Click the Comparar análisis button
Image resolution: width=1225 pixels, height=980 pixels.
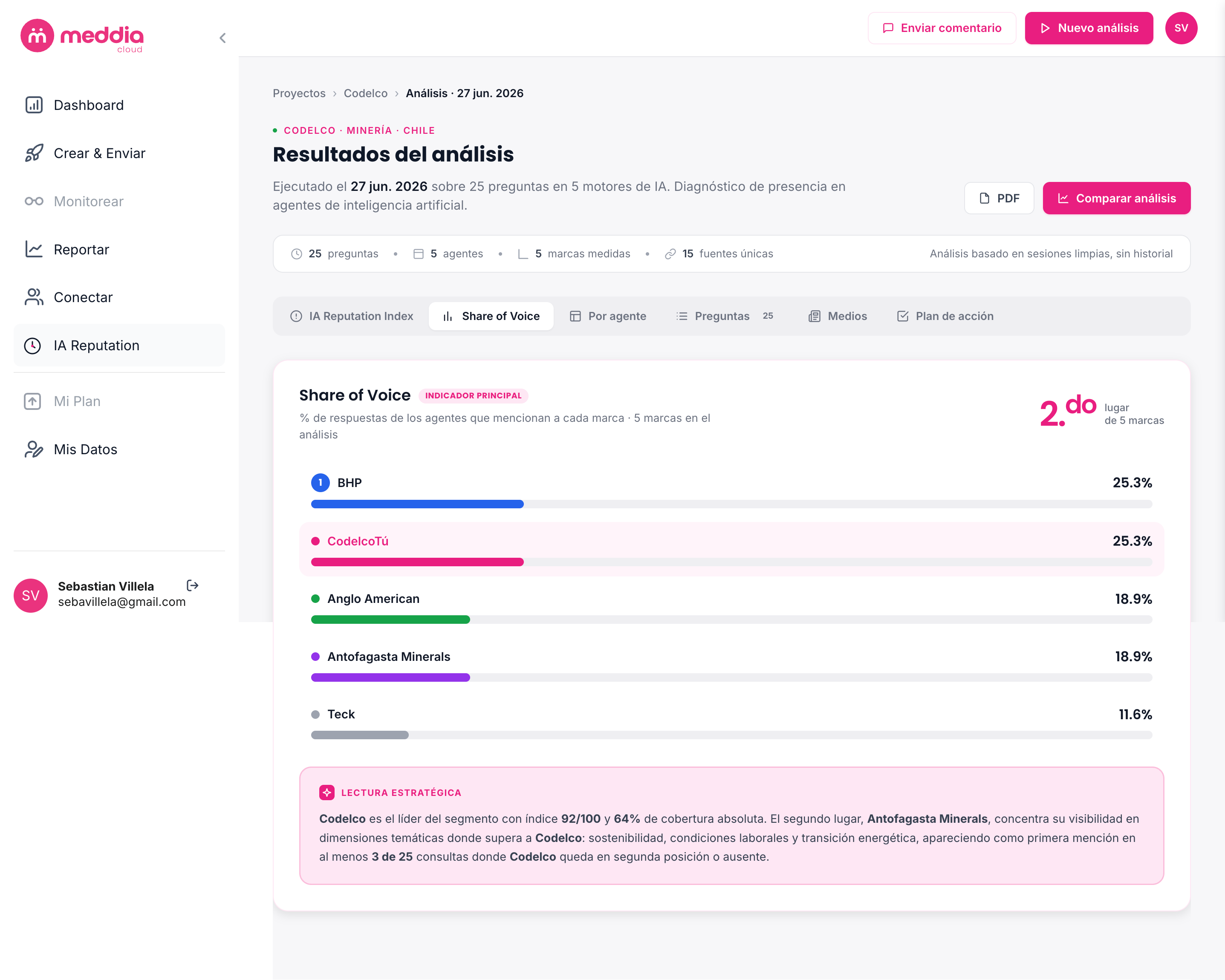click(1116, 198)
